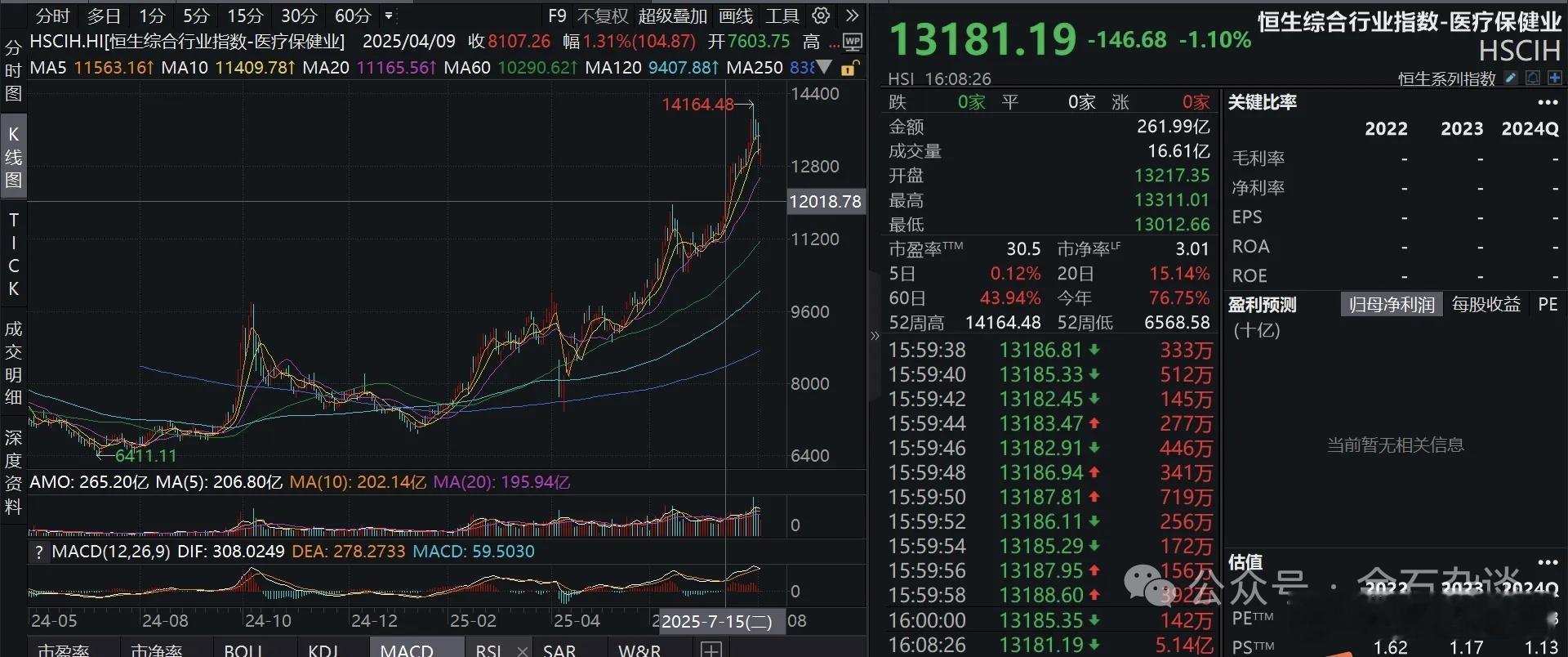Close the RSI indicator tab
The image size is (1568, 657).
click(523, 650)
